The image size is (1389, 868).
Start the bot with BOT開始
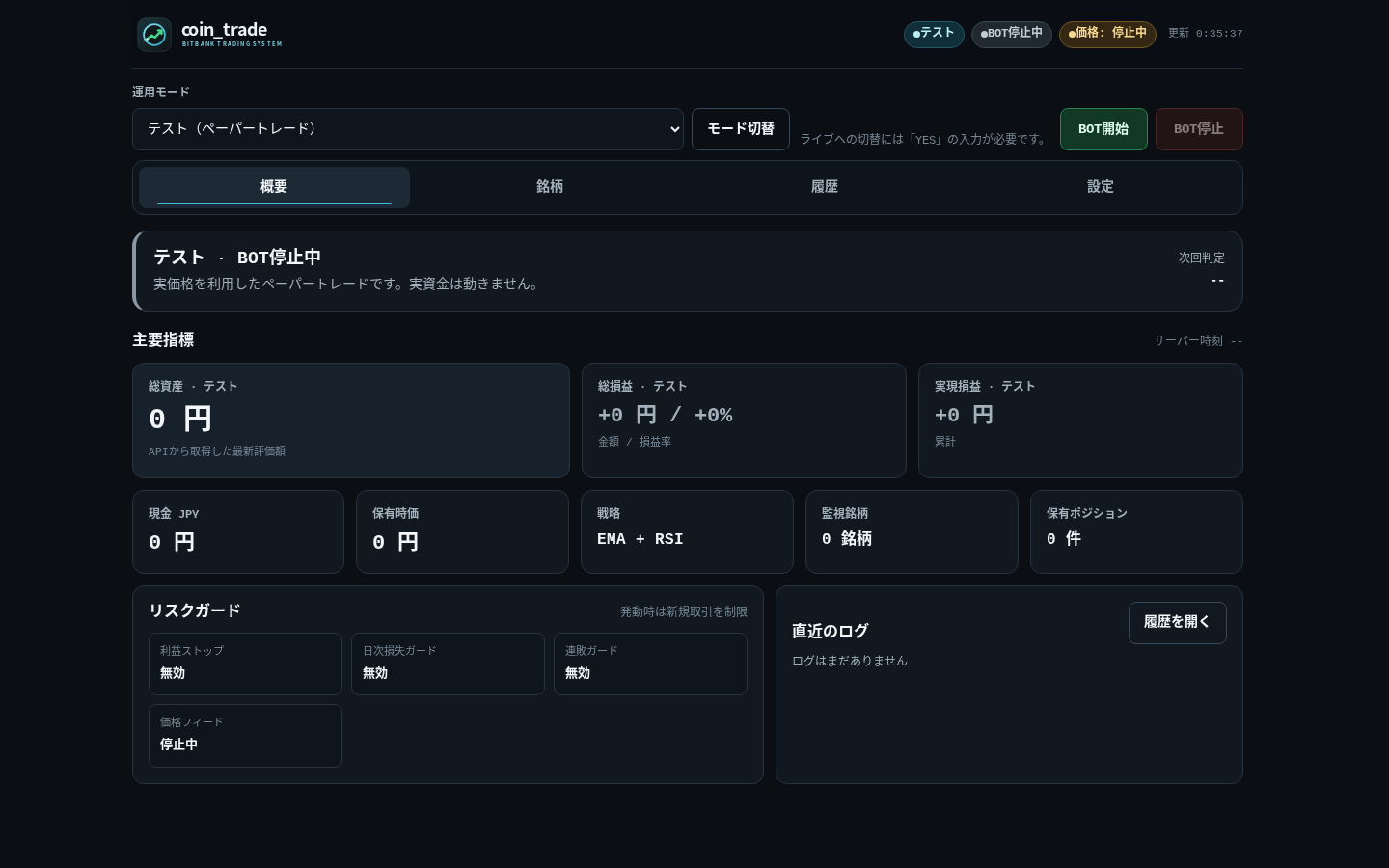[1103, 129]
